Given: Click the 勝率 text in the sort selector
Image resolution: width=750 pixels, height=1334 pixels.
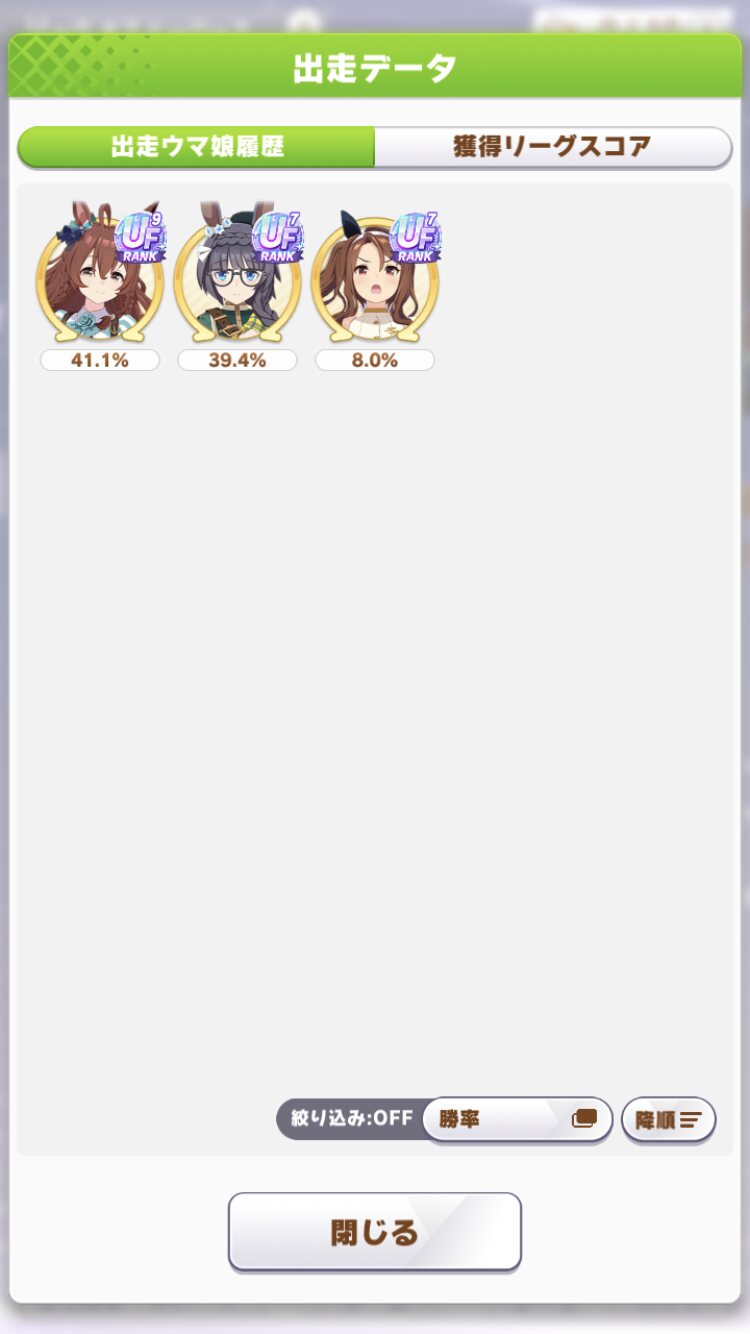Looking at the screenshot, I should 459,1119.
